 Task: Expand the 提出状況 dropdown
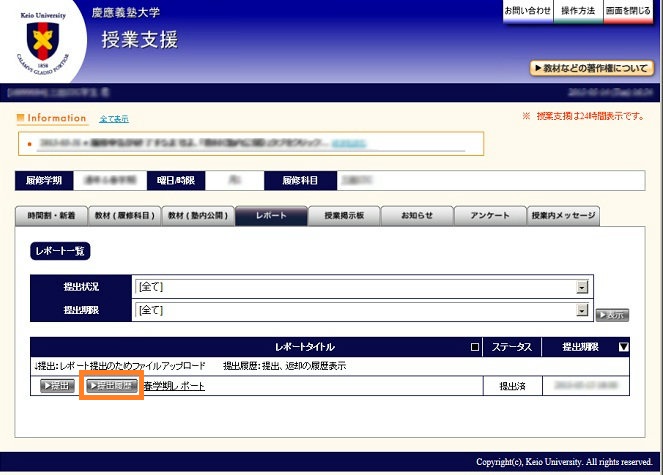click(581, 287)
